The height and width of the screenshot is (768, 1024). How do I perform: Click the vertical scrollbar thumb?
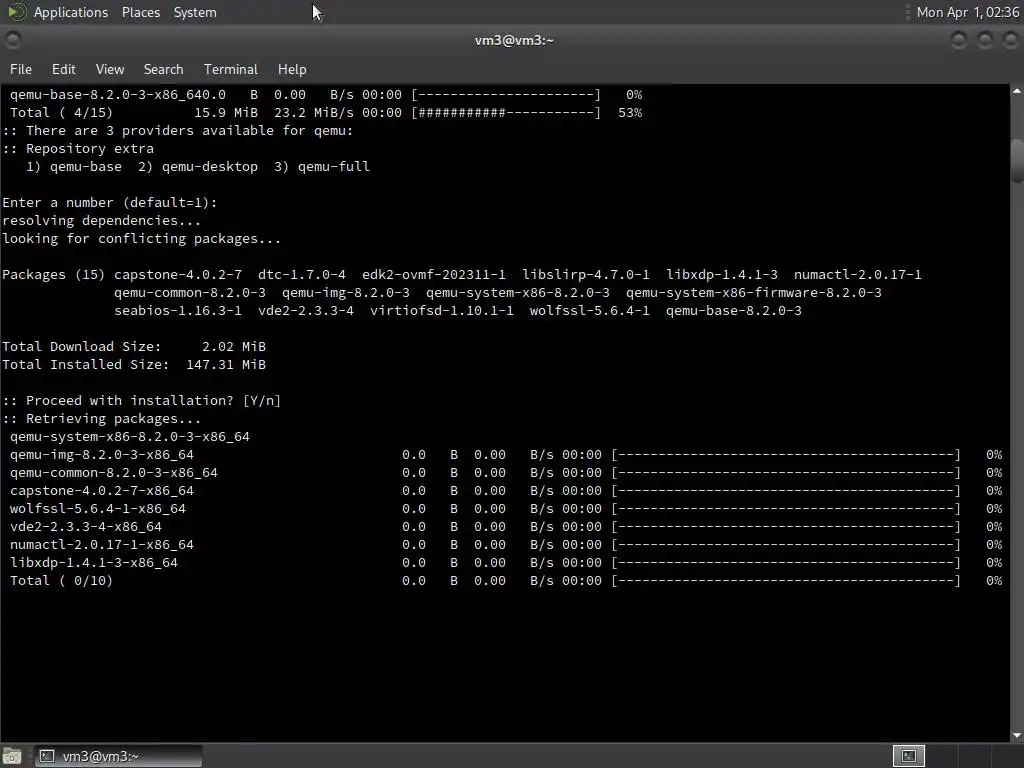click(1017, 160)
